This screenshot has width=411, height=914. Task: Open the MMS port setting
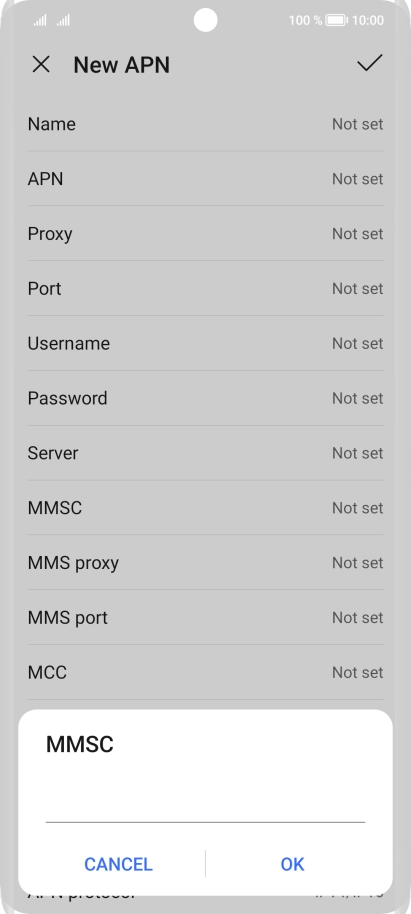(205, 617)
